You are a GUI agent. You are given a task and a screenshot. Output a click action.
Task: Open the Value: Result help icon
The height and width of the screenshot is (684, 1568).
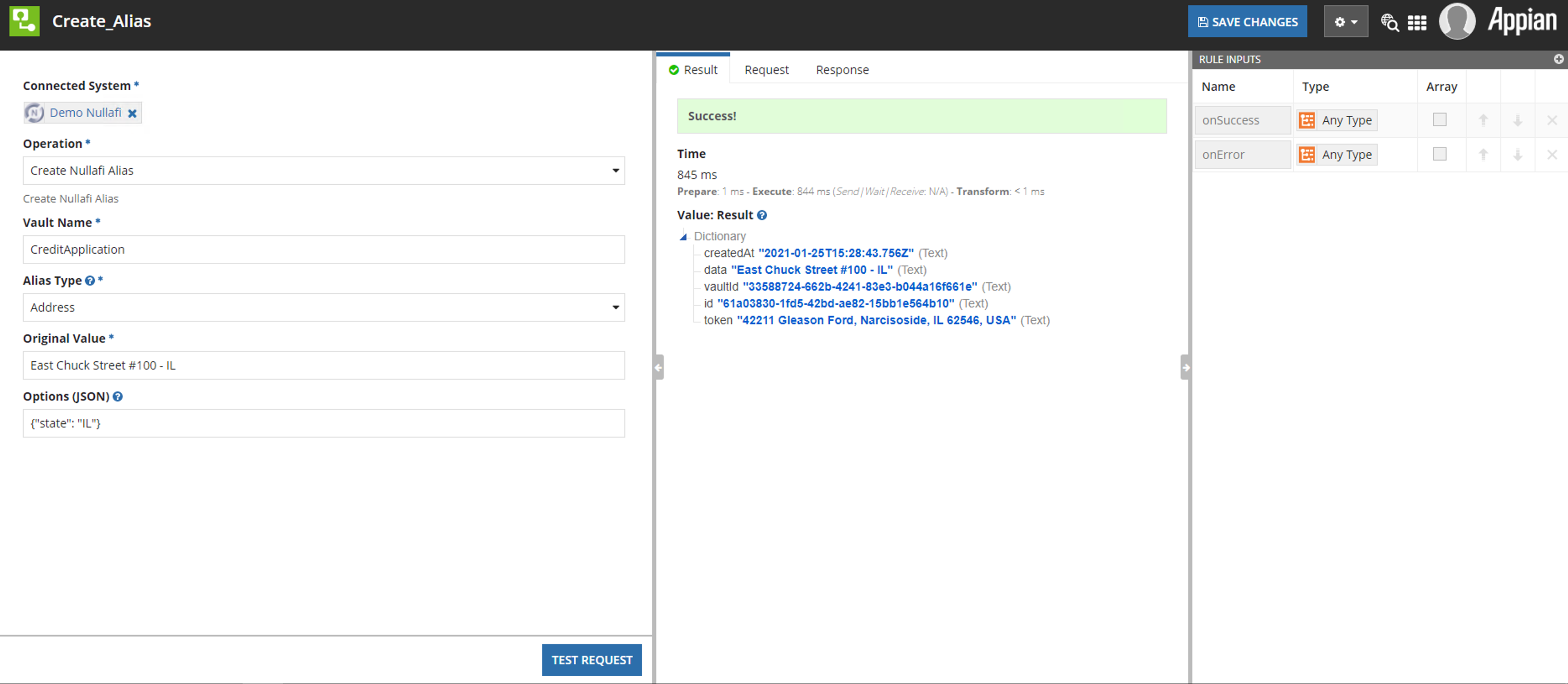point(762,215)
